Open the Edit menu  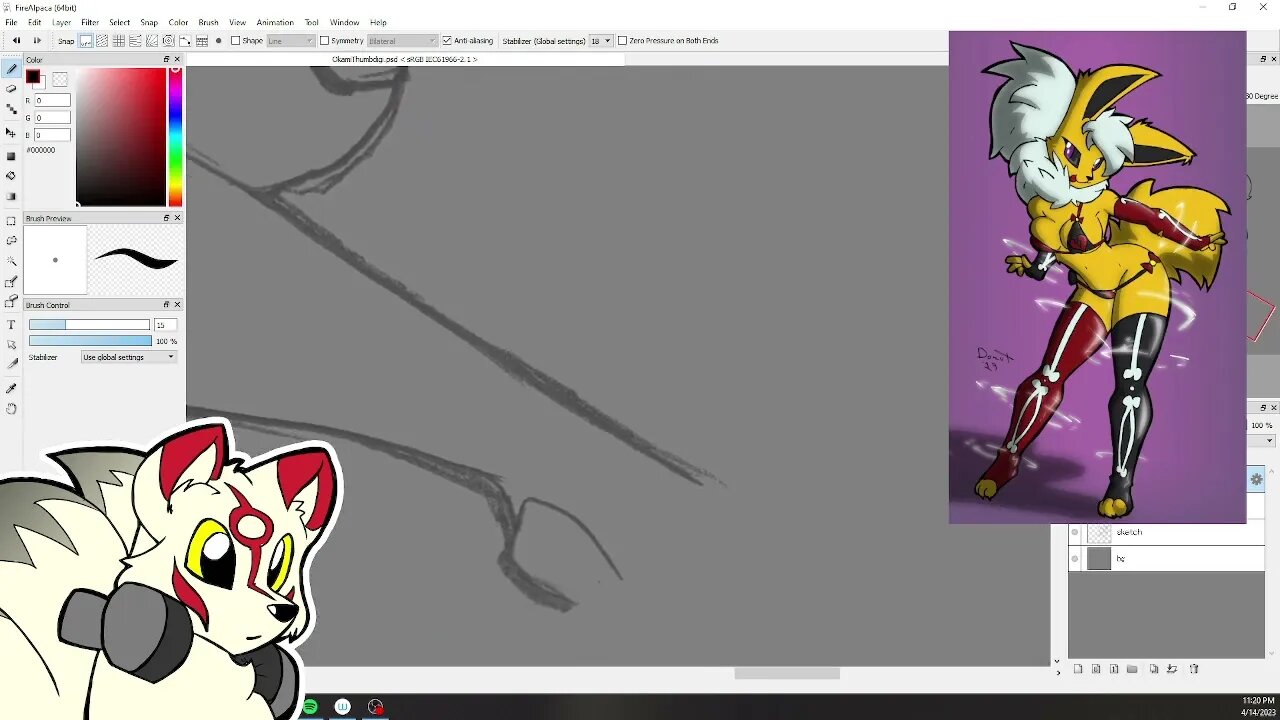(x=35, y=22)
